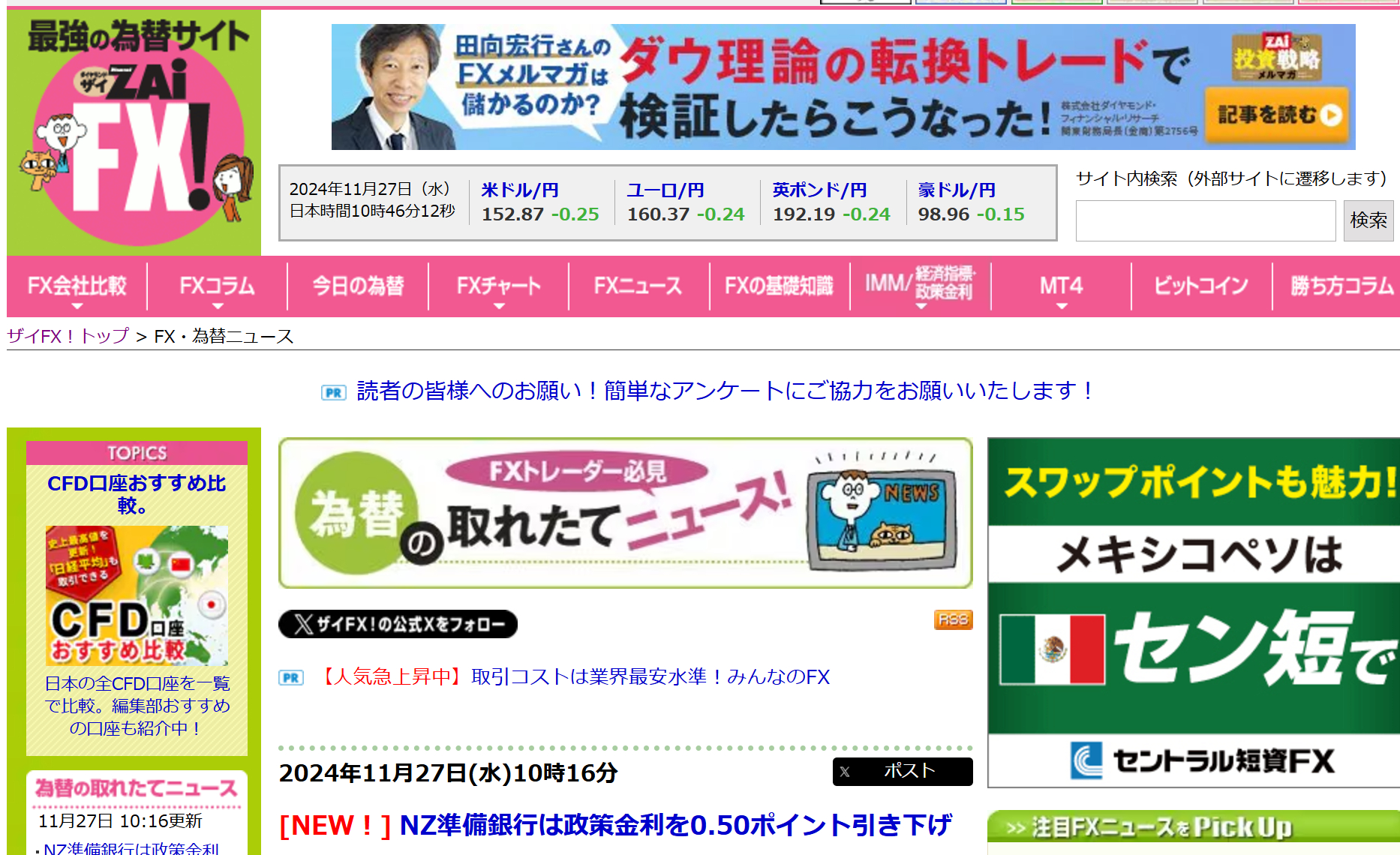Screen dimensions: 1400x855
Task: Focus the site search input field
Action: tap(1206, 220)
